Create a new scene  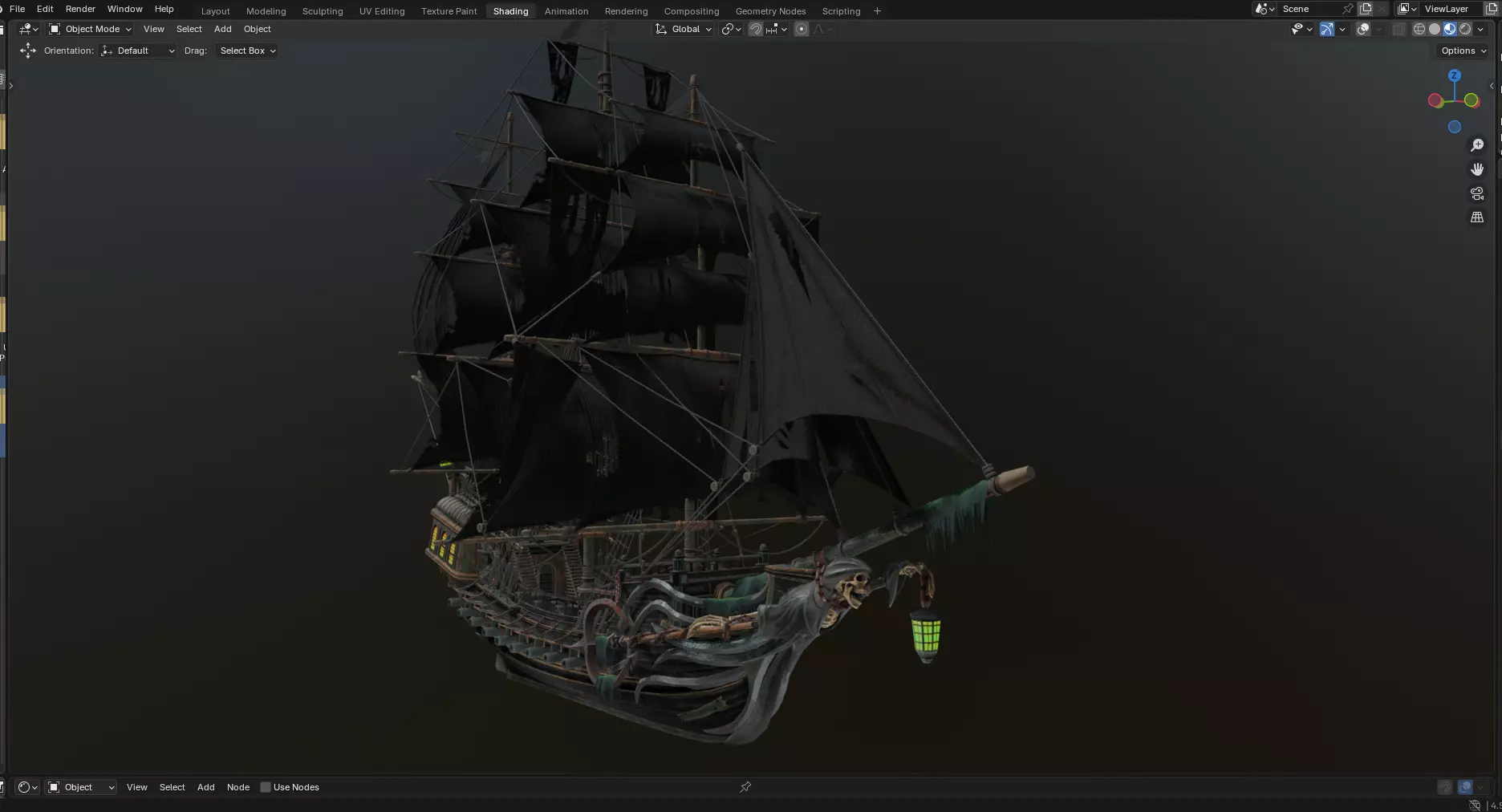pos(1366,9)
